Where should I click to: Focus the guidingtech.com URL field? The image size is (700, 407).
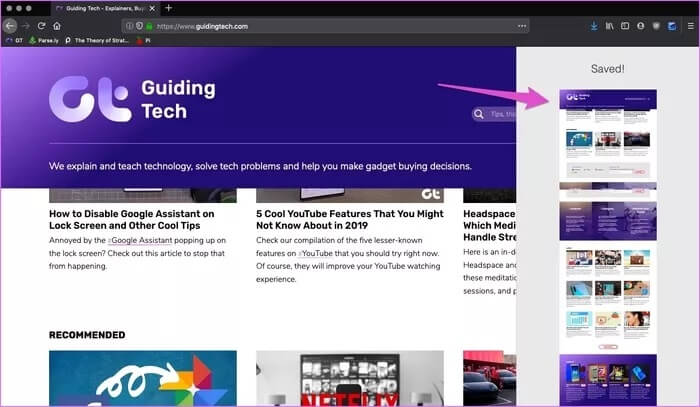coord(325,26)
